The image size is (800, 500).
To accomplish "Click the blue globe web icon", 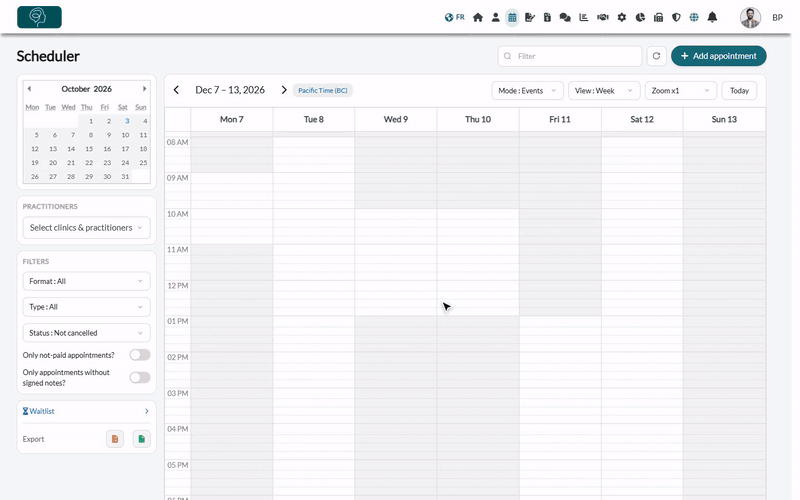I will [694, 17].
